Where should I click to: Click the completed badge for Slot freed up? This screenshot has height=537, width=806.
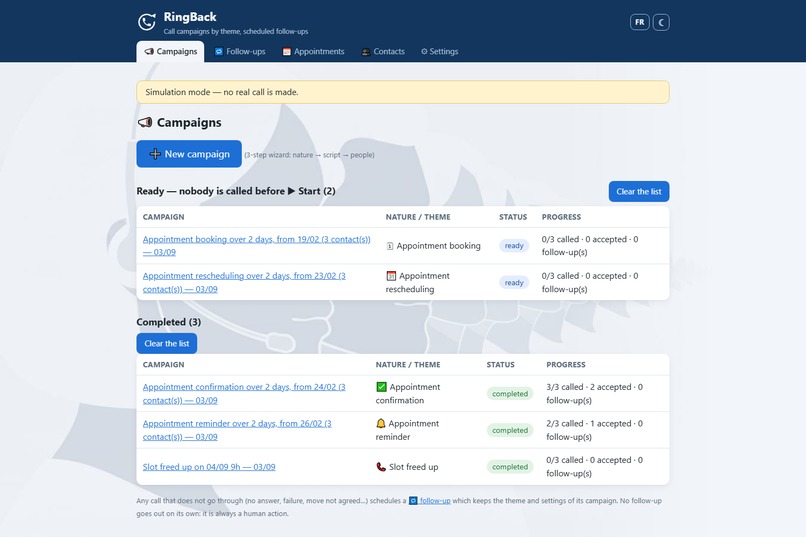[x=510, y=467]
